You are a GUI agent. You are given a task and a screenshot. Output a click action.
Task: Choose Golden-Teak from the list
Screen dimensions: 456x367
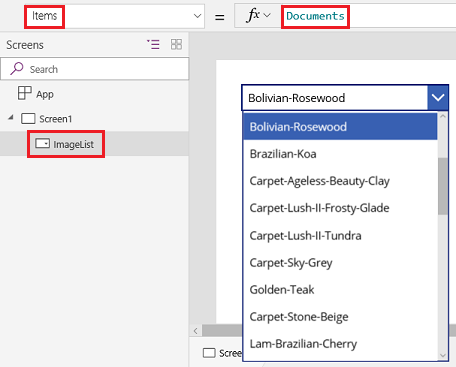(340, 290)
